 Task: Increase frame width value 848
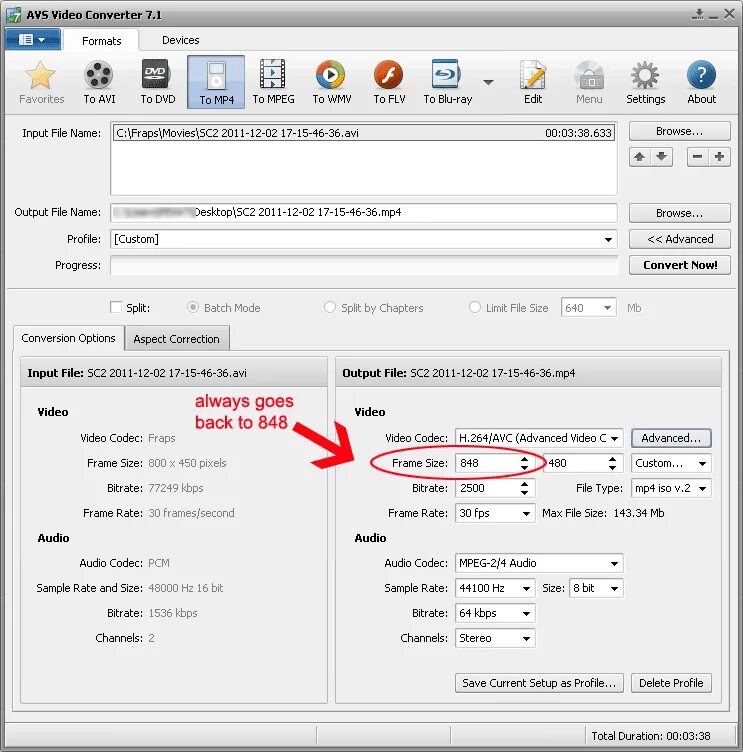[x=524, y=459]
